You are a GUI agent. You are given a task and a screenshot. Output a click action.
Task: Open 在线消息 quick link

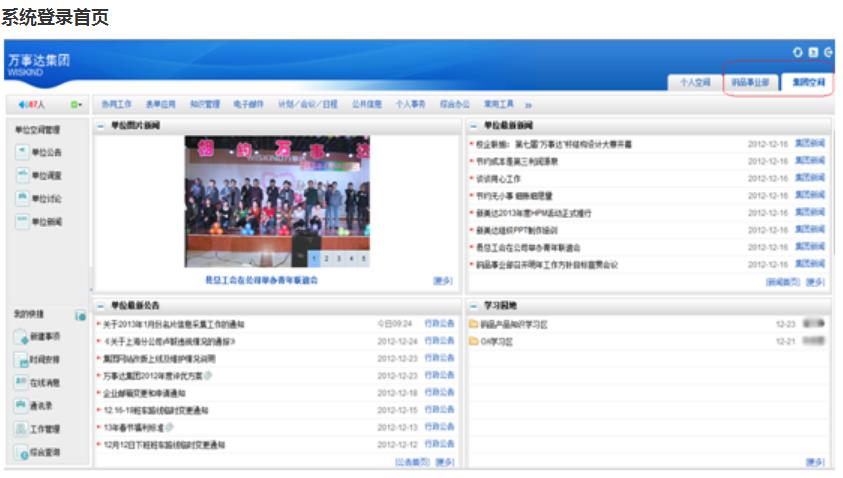tap(38, 382)
